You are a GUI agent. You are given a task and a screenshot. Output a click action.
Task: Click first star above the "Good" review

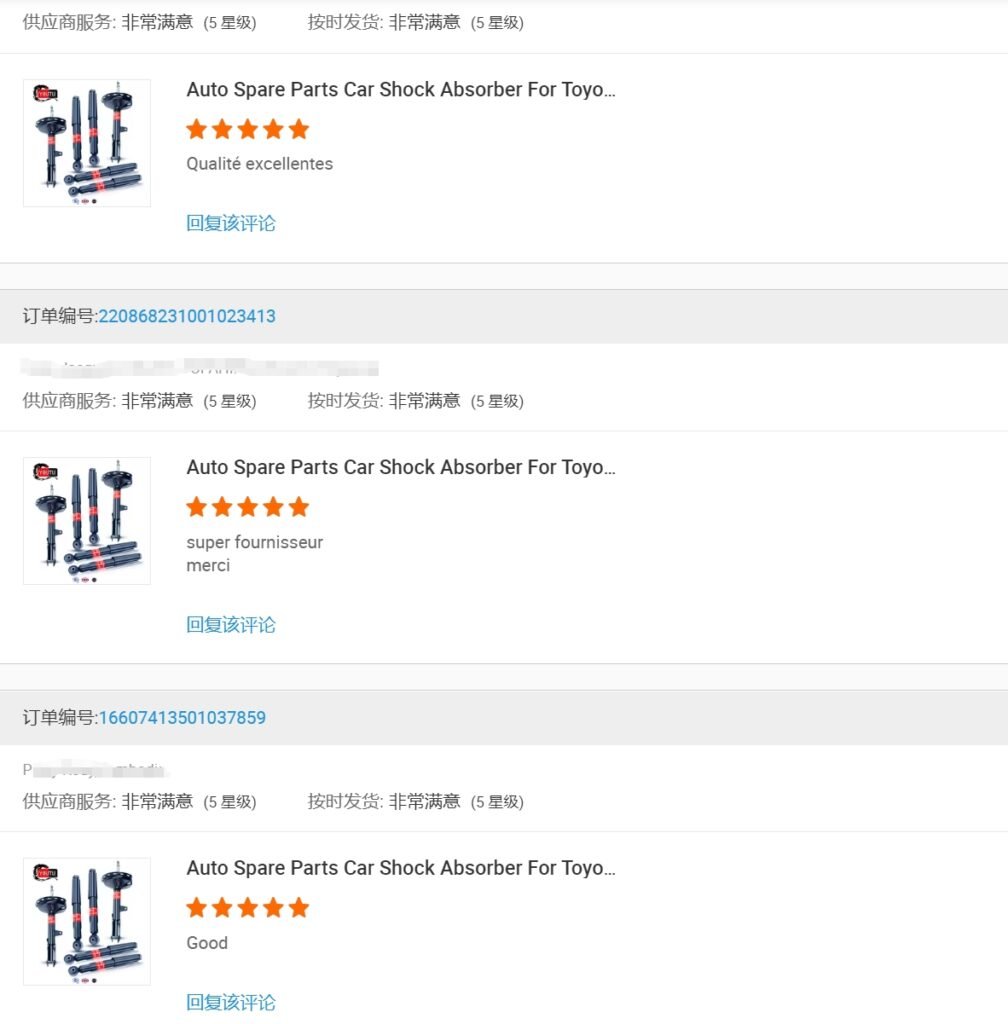coord(197,908)
